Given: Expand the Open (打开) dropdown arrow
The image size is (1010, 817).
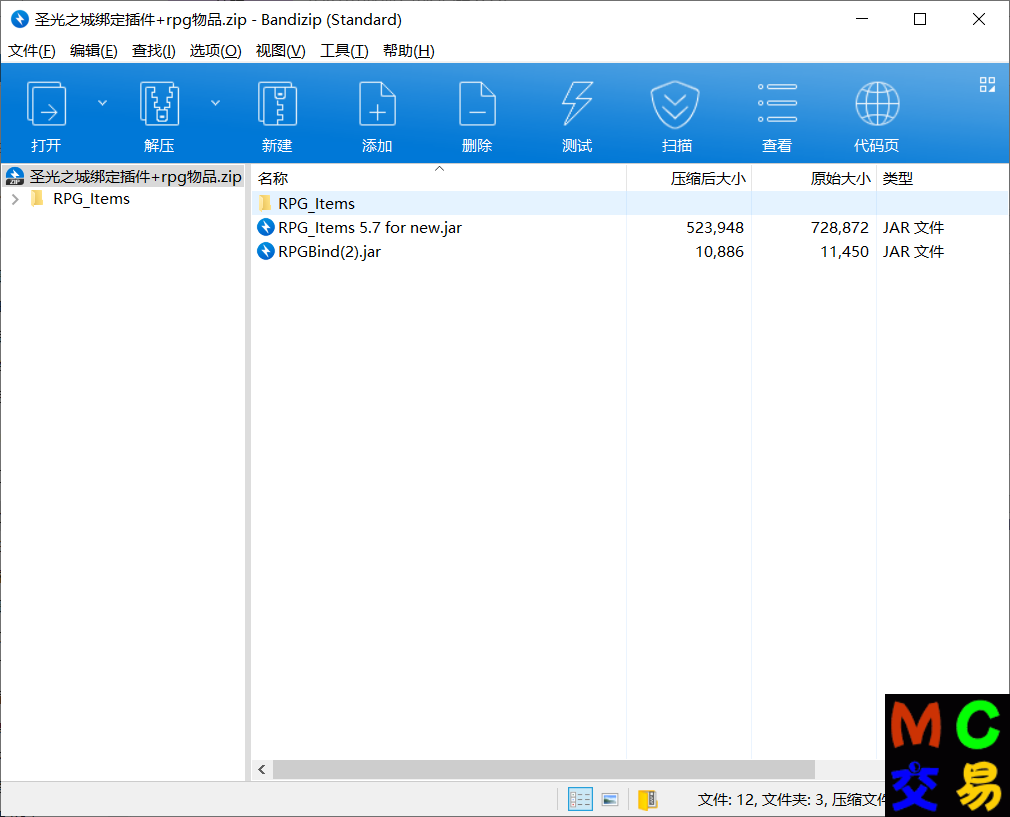Looking at the screenshot, I should pos(102,103).
